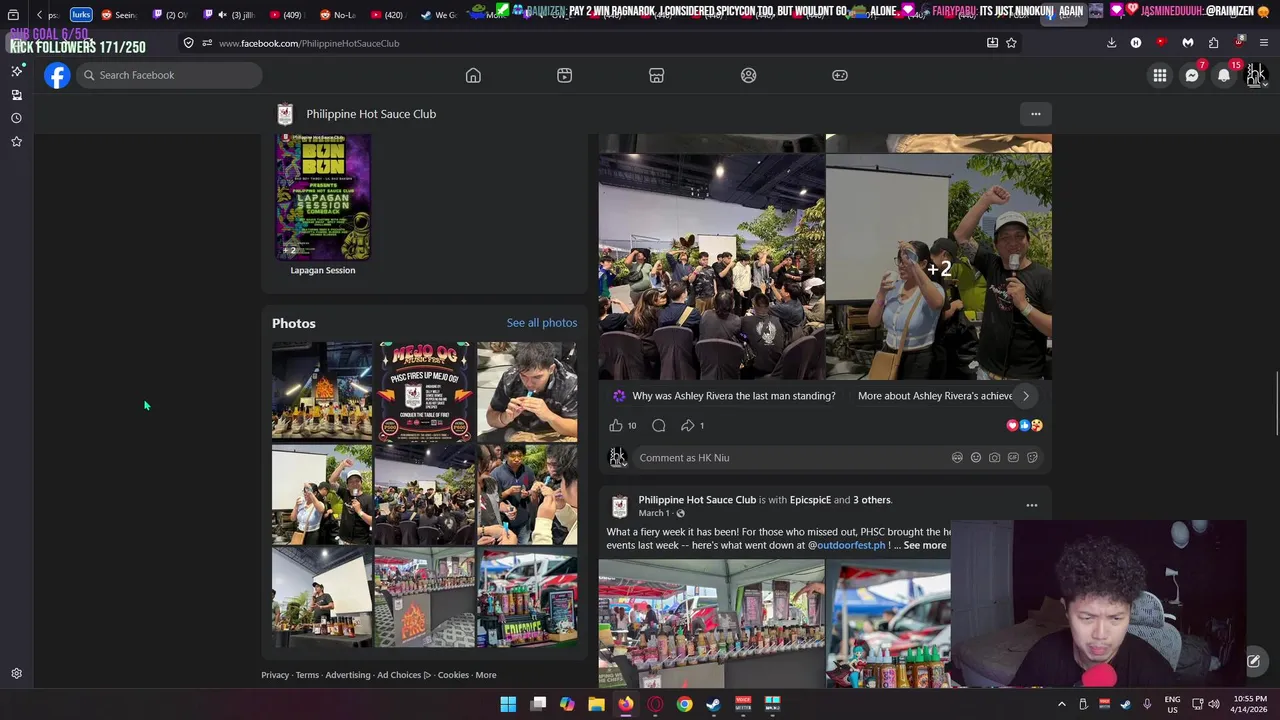
Task: Show hidden system tray icons chevron
Action: point(1062,704)
